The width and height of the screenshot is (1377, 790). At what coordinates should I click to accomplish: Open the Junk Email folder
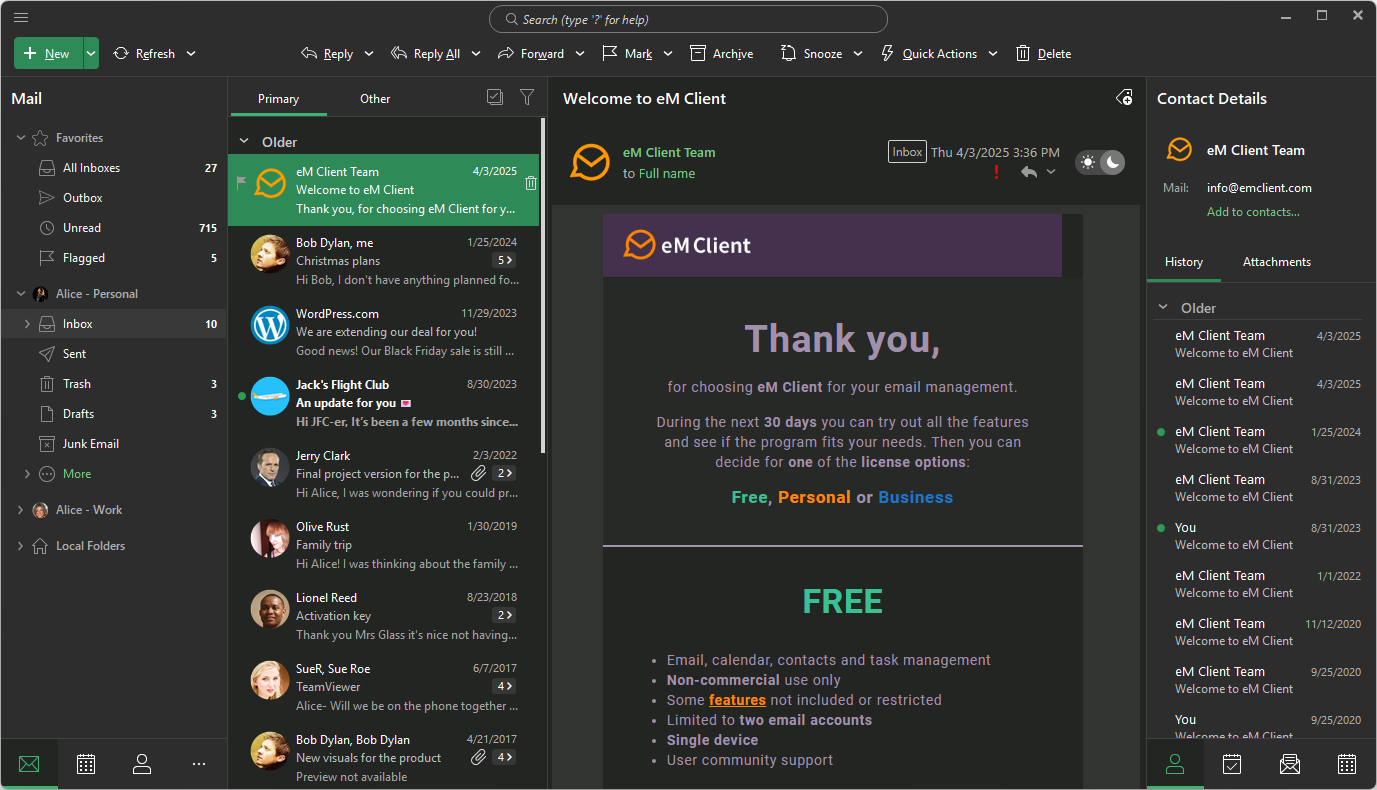[114, 444]
